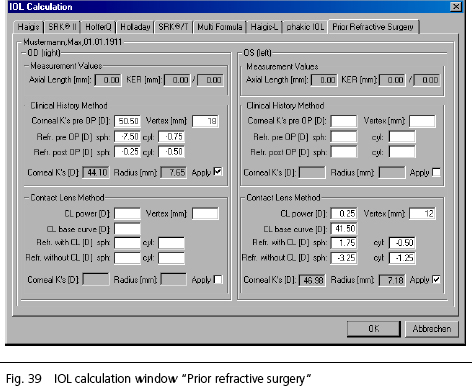This screenshot has height=386, width=472.
Task: Close the IOL Calculation window
Action: pos(455,7)
